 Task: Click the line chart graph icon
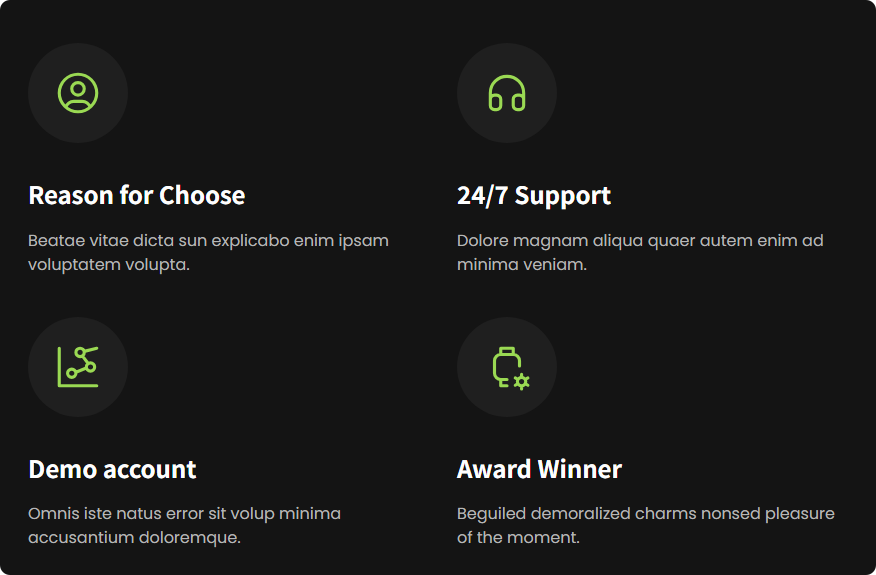pyautogui.click(x=78, y=367)
